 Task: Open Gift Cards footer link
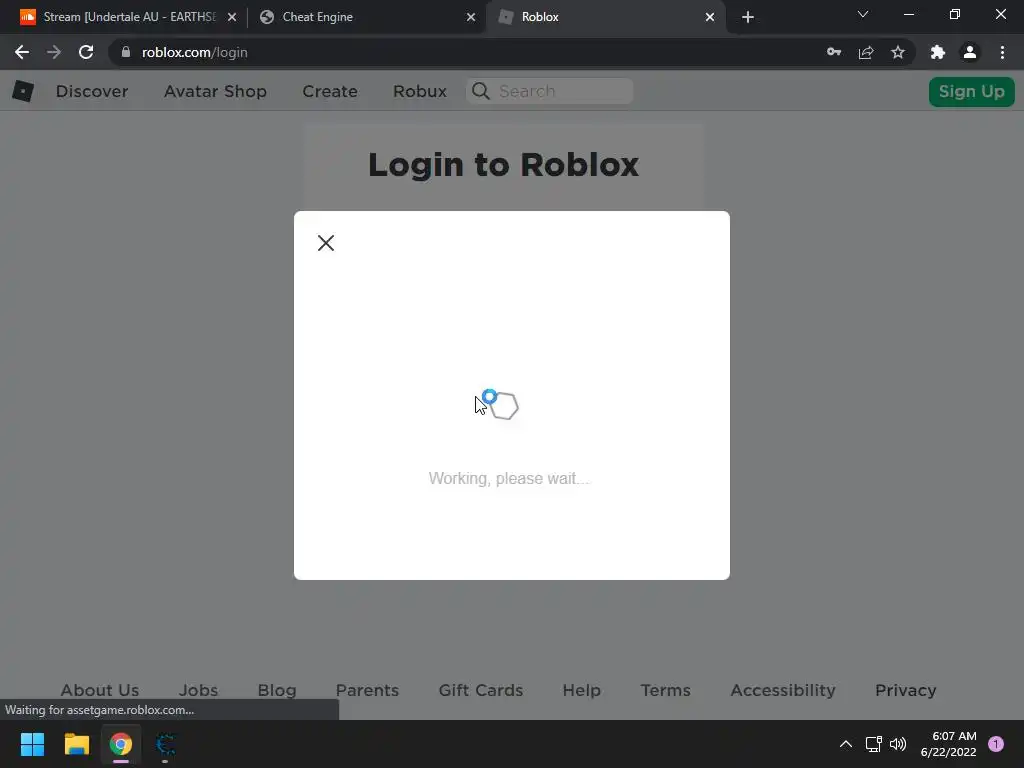(x=481, y=690)
